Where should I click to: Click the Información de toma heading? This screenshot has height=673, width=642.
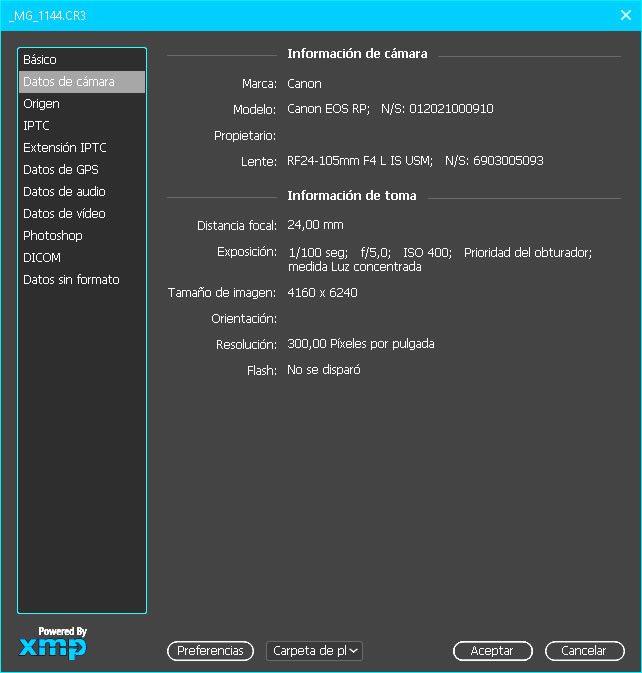tap(352, 196)
